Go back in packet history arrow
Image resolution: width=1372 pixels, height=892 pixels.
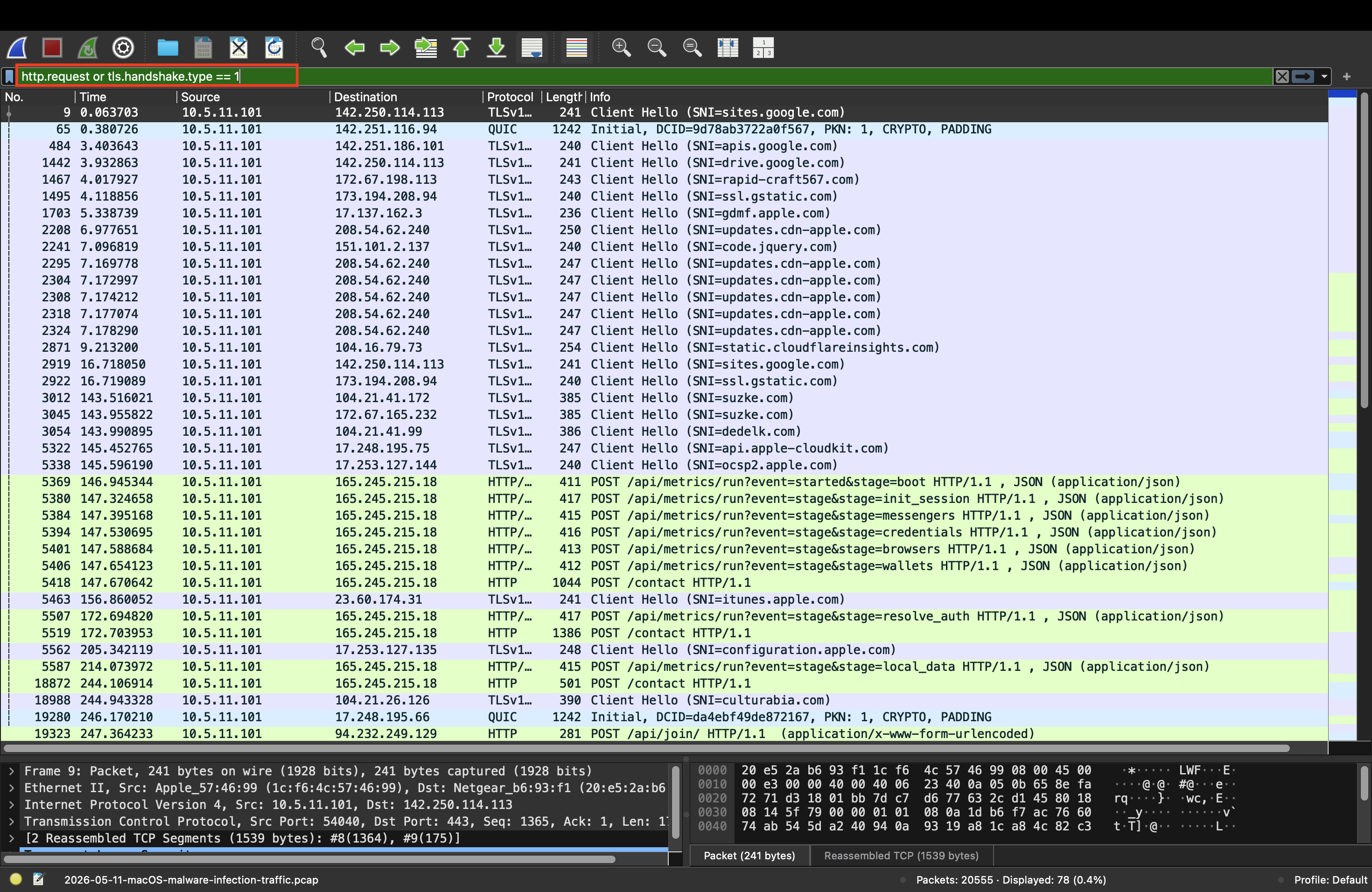click(x=355, y=47)
